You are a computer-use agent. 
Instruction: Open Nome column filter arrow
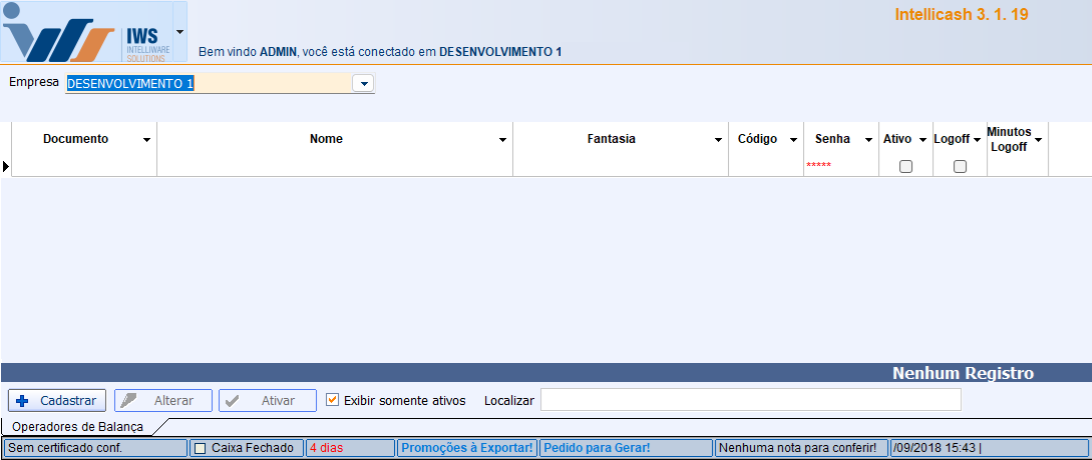click(x=503, y=140)
